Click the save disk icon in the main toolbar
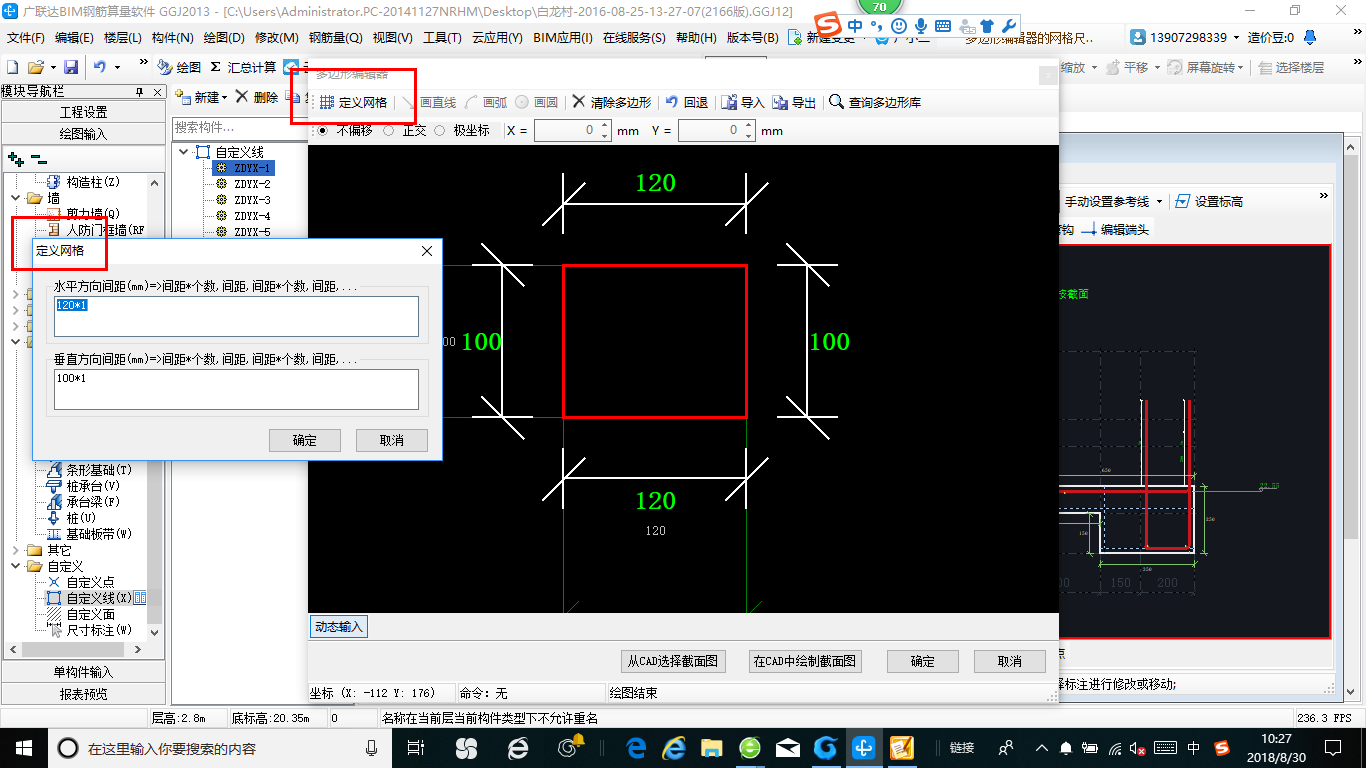The height and width of the screenshot is (768, 1366). [71, 67]
